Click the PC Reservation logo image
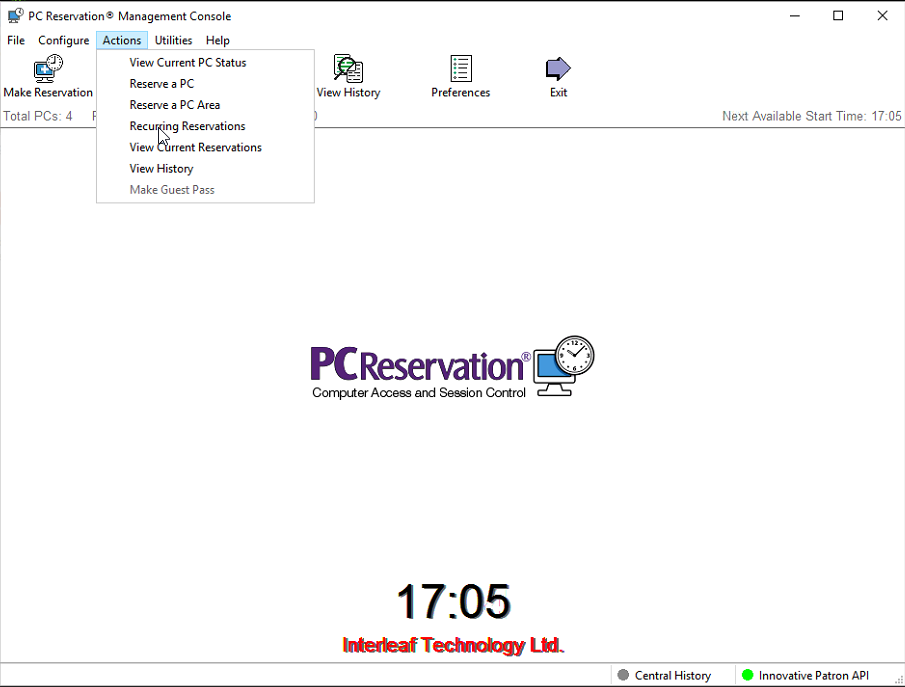The image size is (905, 687). coord(452,368)
